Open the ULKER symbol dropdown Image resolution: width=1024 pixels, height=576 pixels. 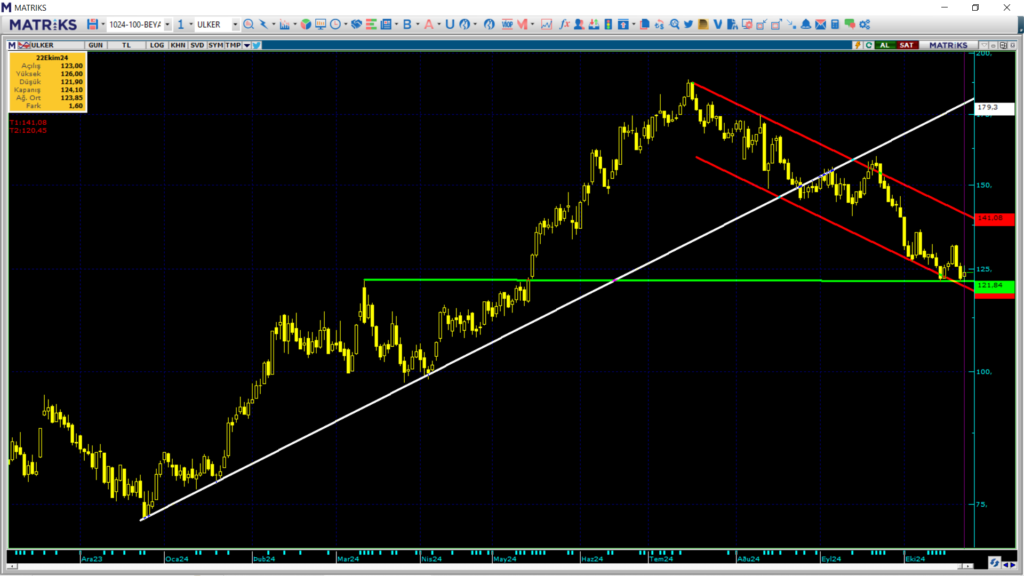tap(235, 24)
